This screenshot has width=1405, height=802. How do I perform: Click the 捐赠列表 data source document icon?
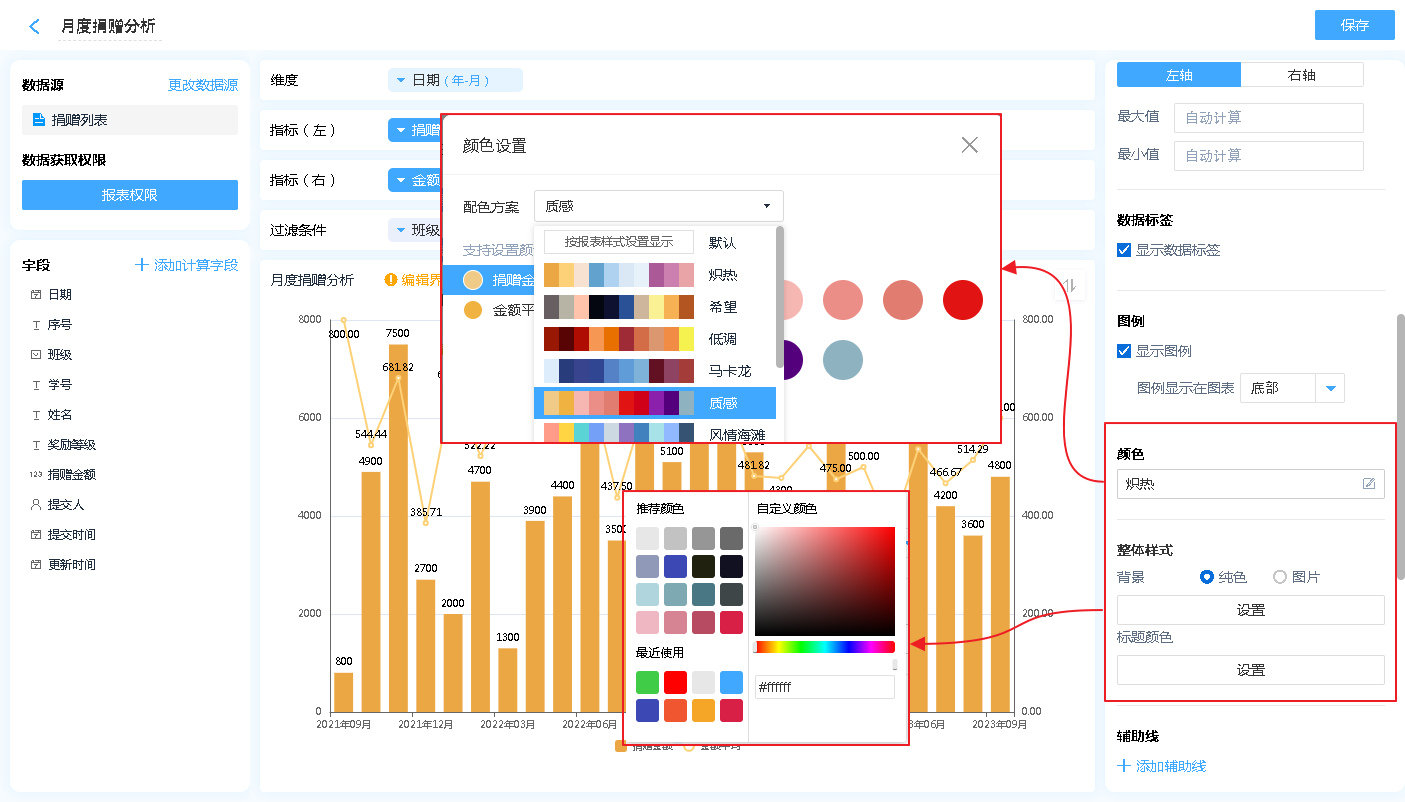tap(38, 120)
